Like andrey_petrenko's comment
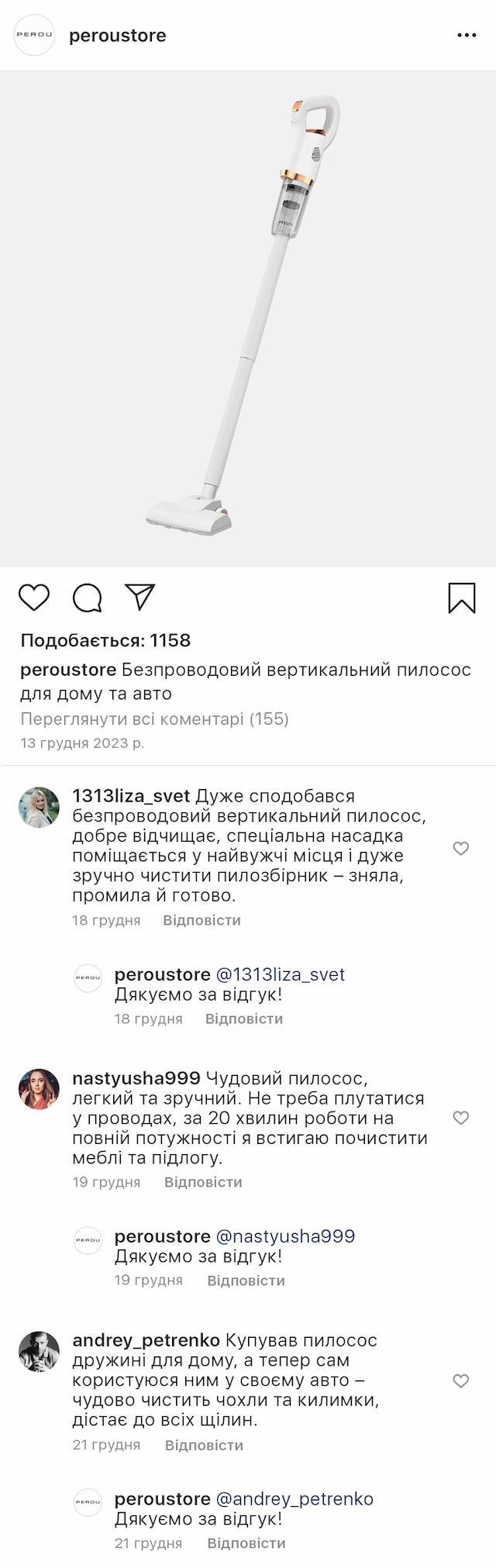This screenshot has height=1568, width=496. pyautogui.click(x=461, y=1381)
